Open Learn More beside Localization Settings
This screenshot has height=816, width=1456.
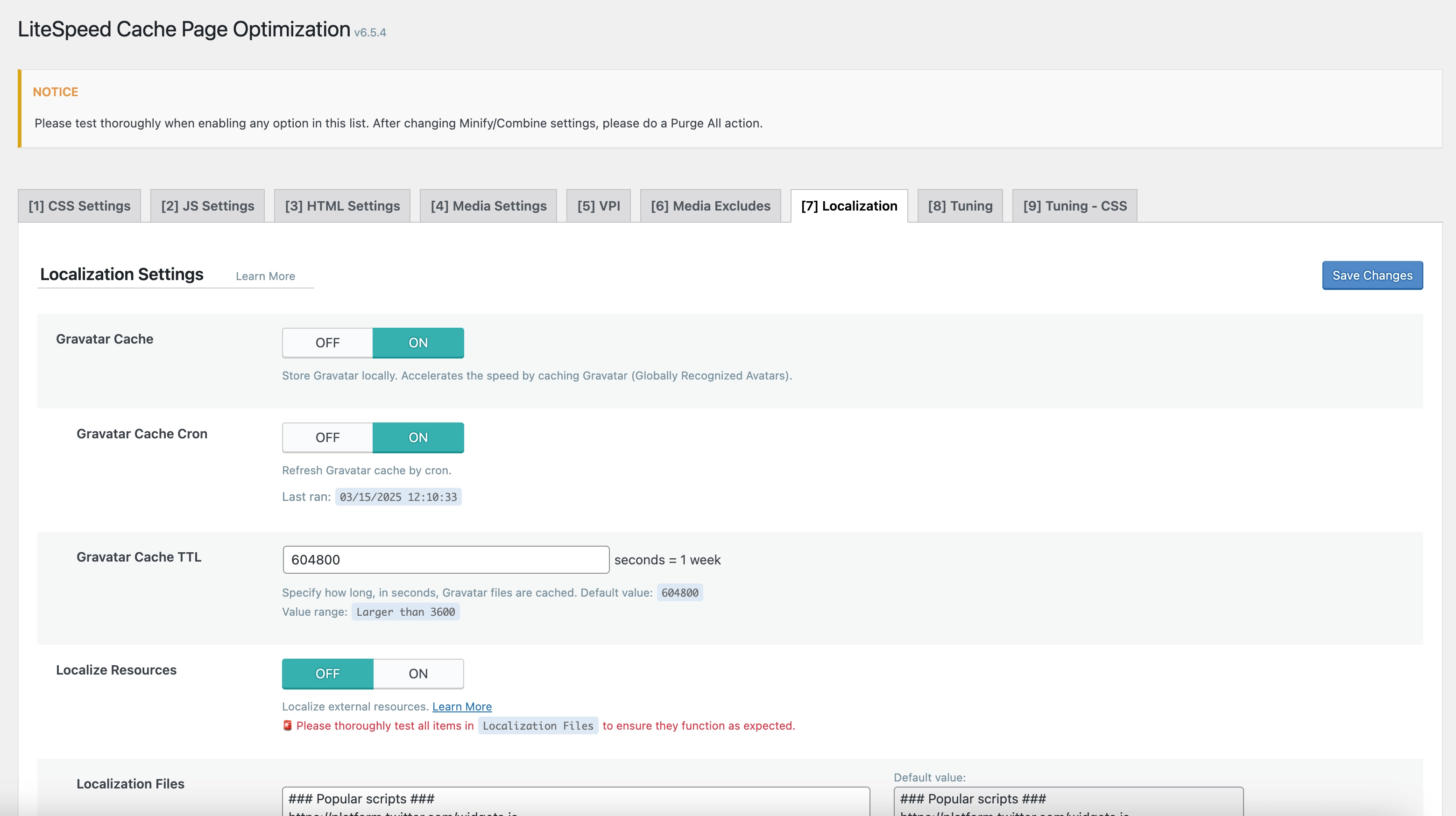point(265,276)
